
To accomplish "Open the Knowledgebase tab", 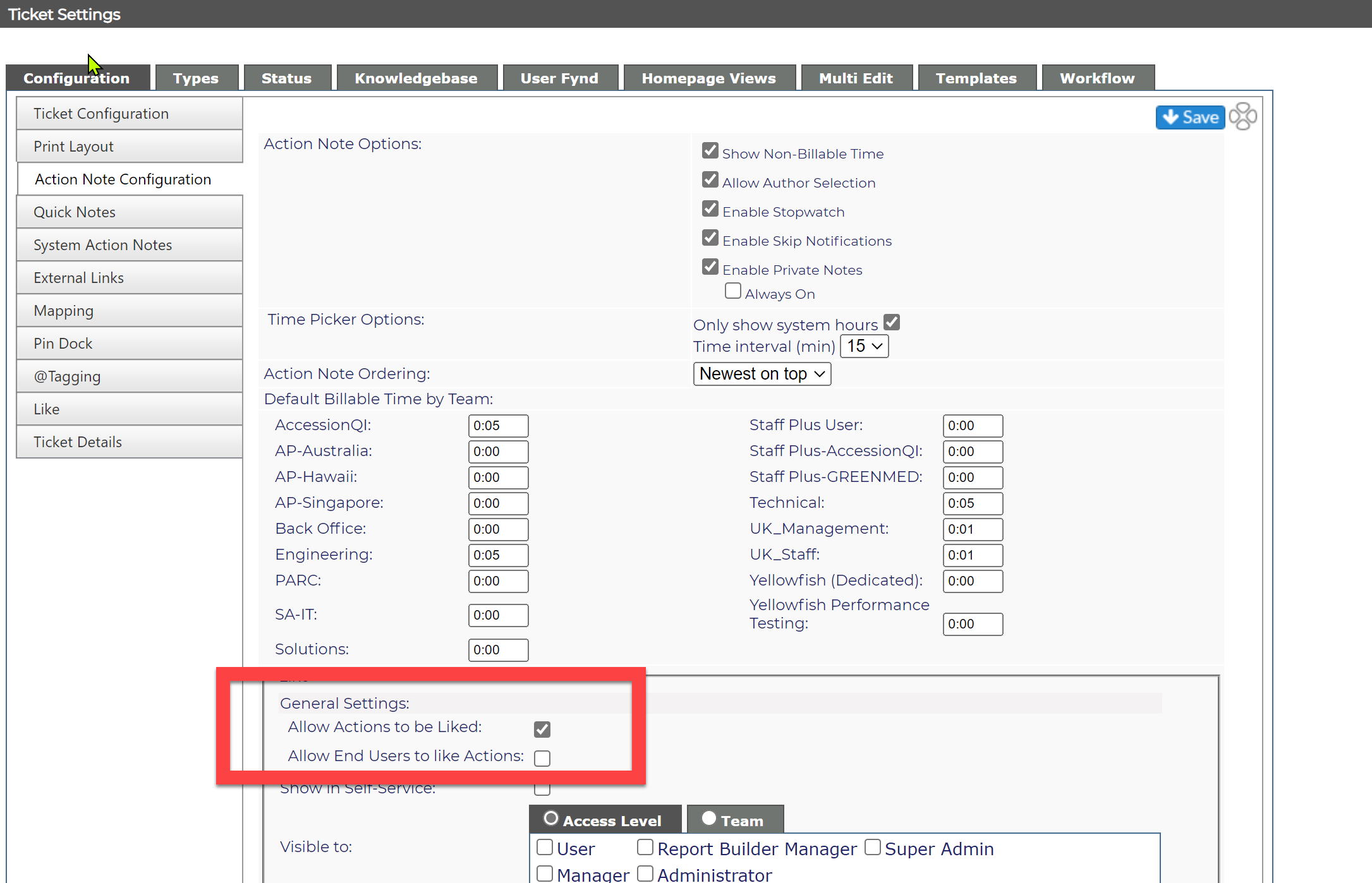I will coord(416,78).
